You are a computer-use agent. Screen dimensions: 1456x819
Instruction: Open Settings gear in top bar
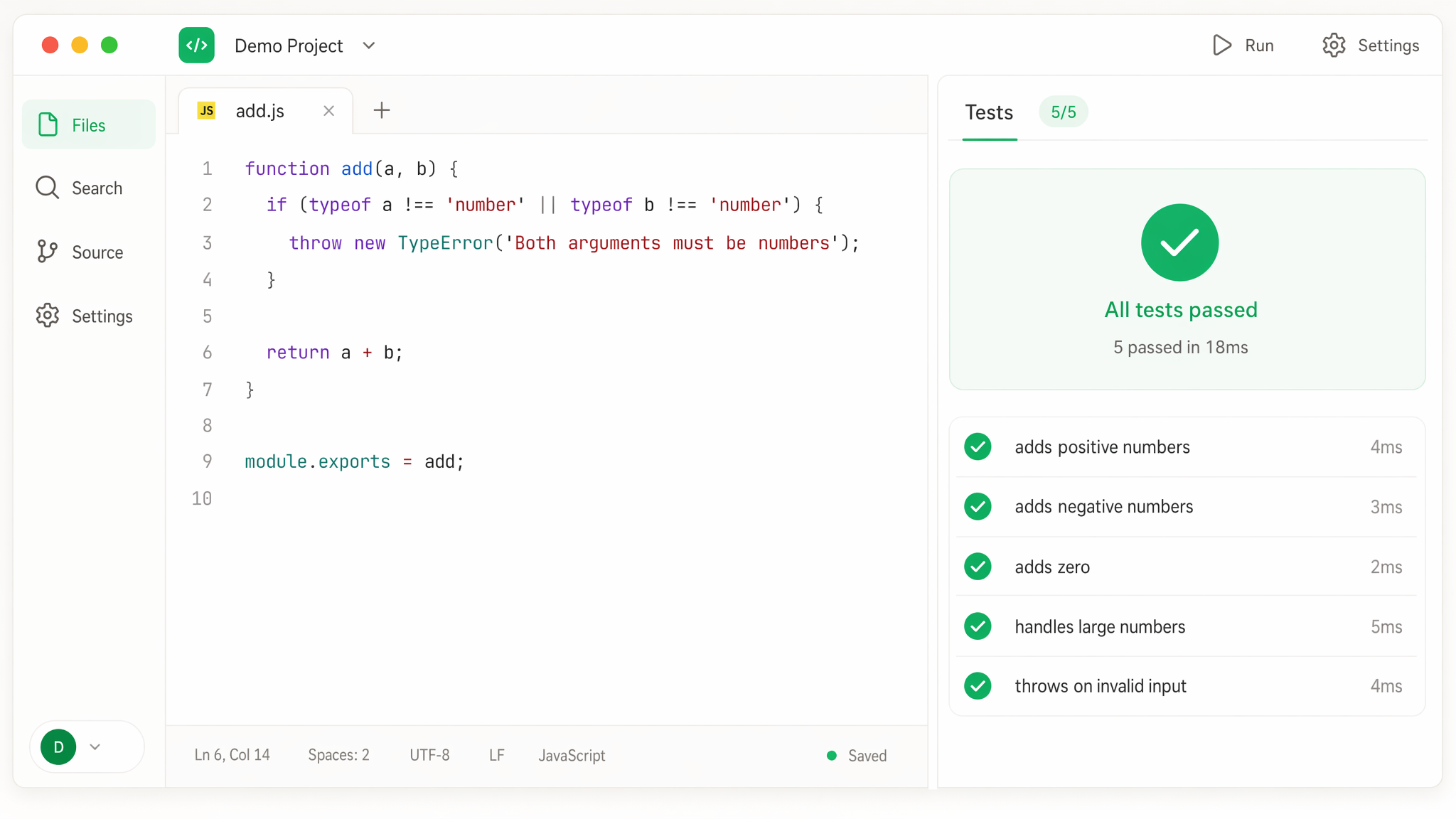point(1334,45)
